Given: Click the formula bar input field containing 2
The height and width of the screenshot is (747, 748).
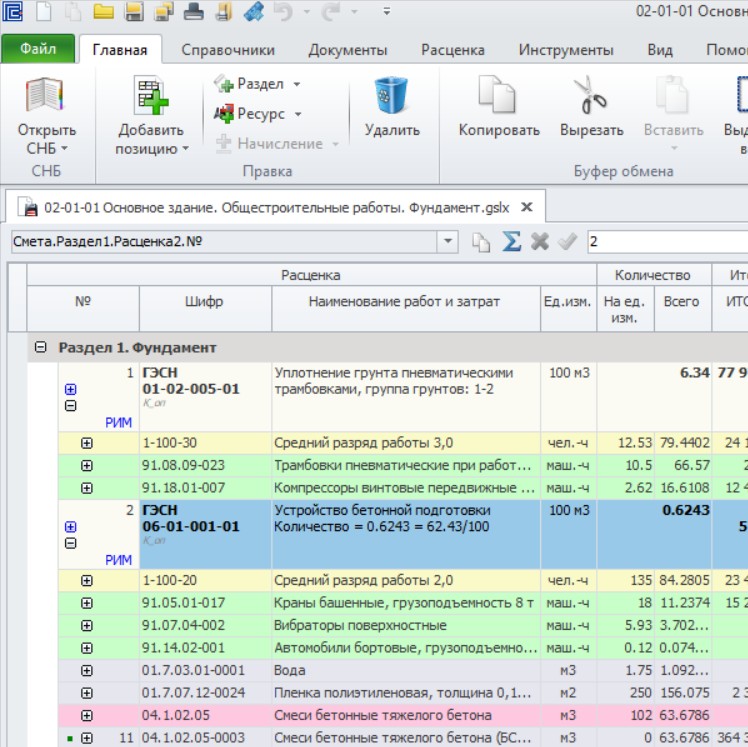Looking at the screenshot, I should pyautogui.click(x=667, y=241).
